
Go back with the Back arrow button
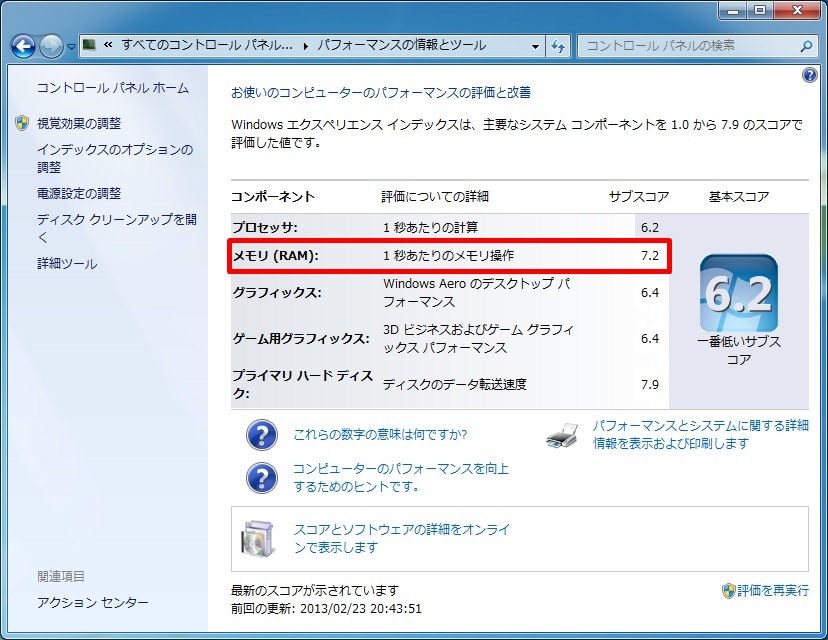pos(24,46)
